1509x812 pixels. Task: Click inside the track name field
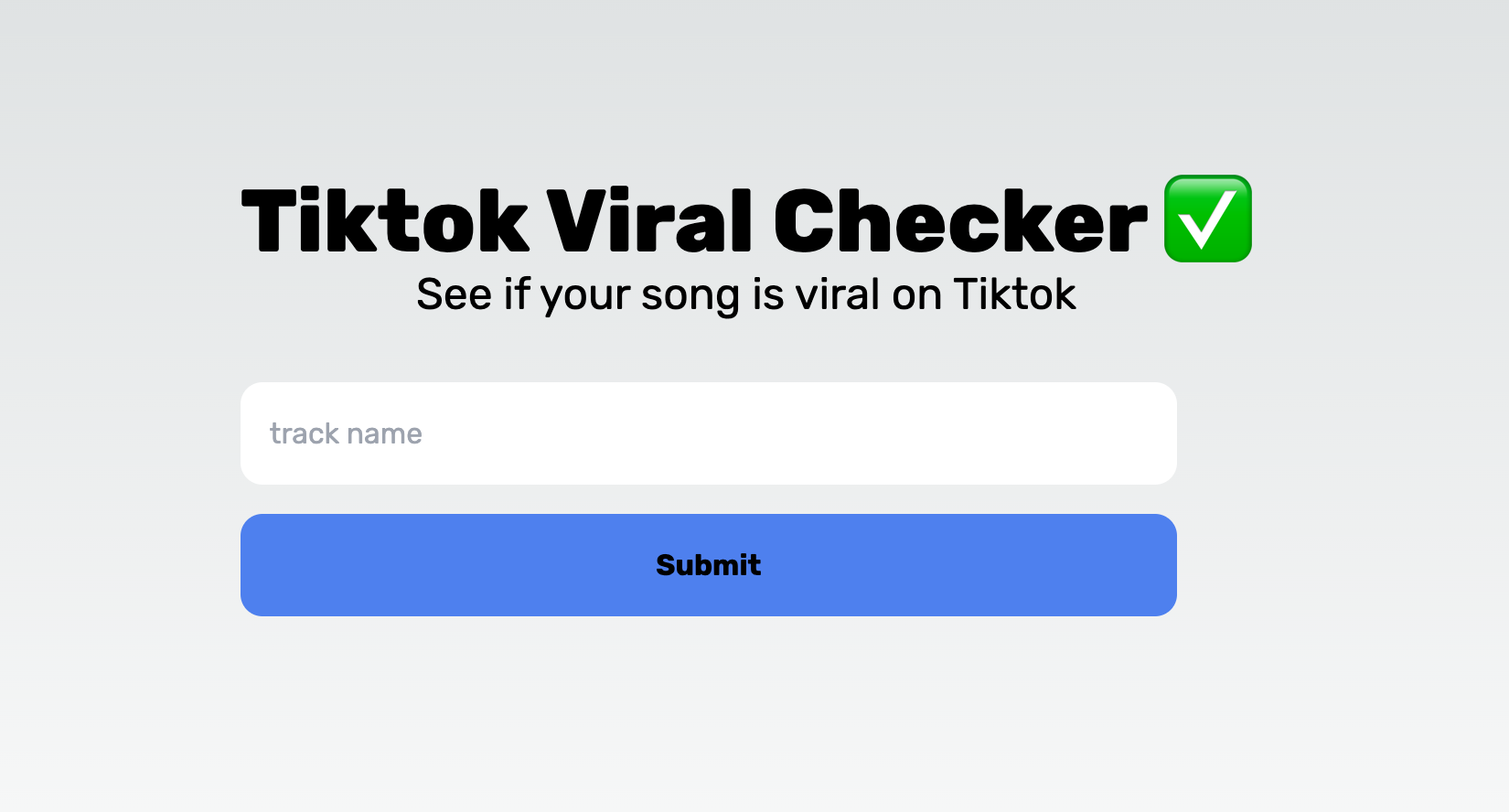point(708,433)
